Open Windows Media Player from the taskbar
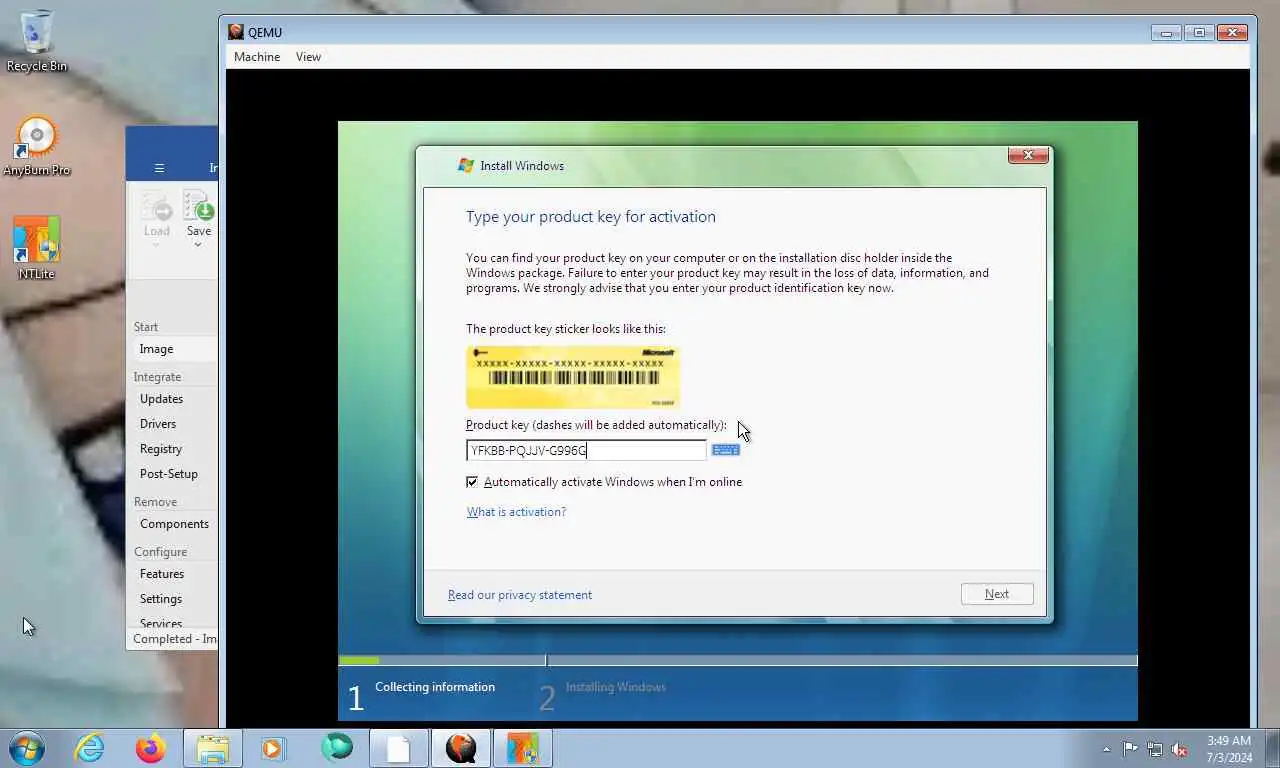Viewport: 1280px width, 768px height. pos(273,748)
